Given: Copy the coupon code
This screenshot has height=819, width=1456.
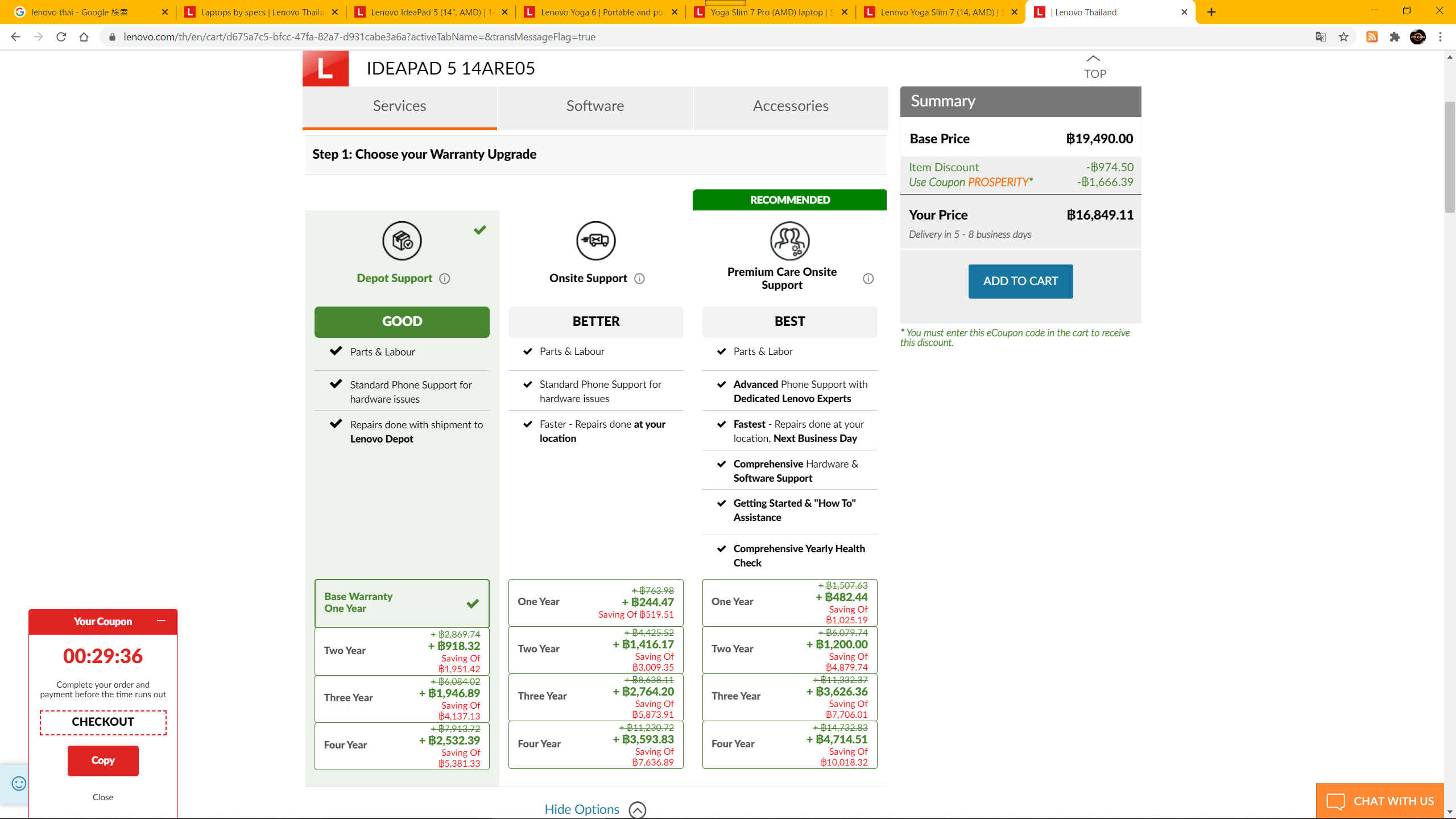Looking at the screenshot, I should [103, 761].
